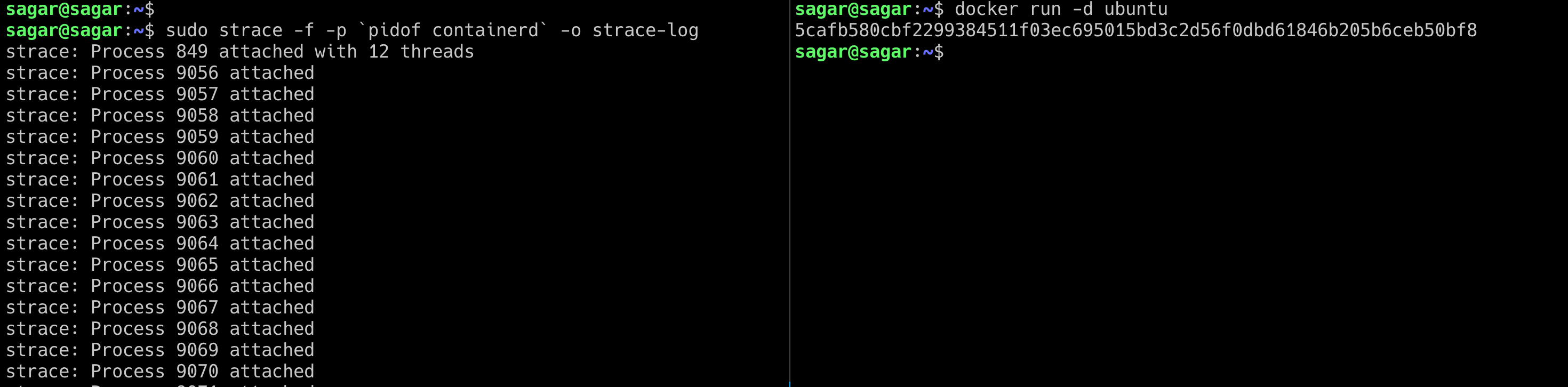Screen dimensions: 1568x387
Task: Click line 'Process 849 attached with 12 threads'
Action: pos(240,52)
